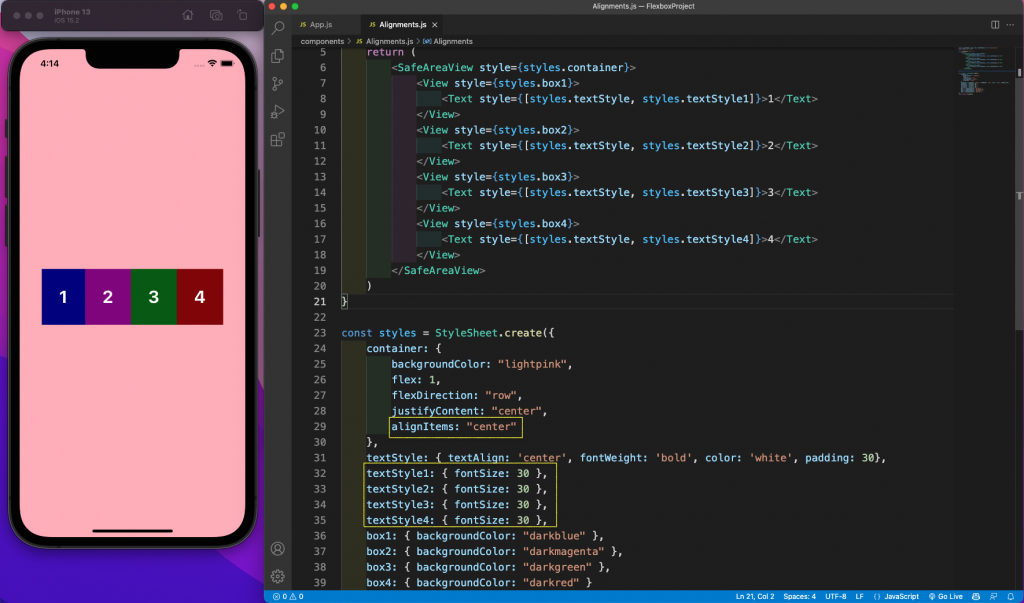
Task: Open the Manage settings gear
Action: [278, 576]
